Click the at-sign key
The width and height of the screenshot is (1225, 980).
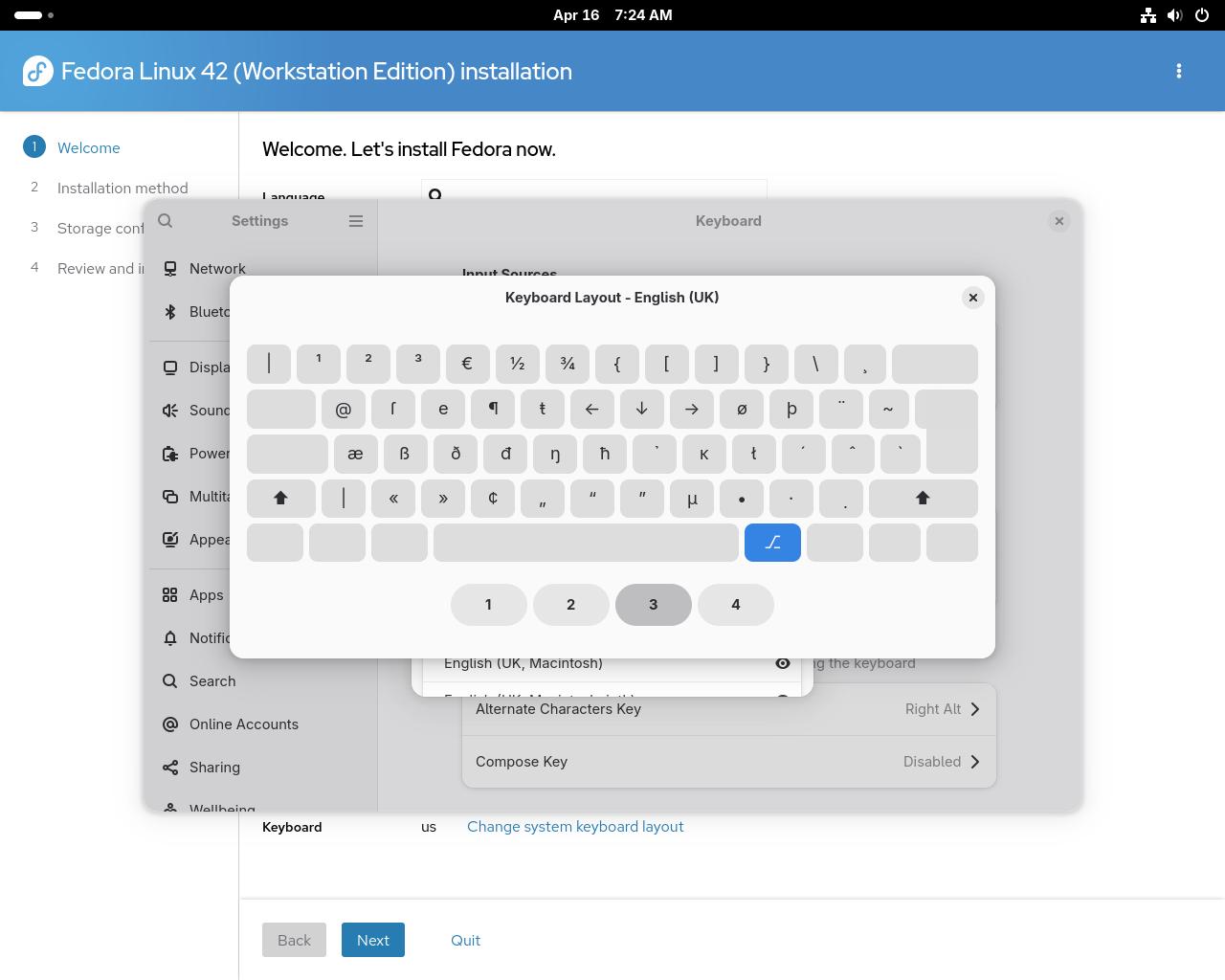pyautogui.click(x=344, y=409)
